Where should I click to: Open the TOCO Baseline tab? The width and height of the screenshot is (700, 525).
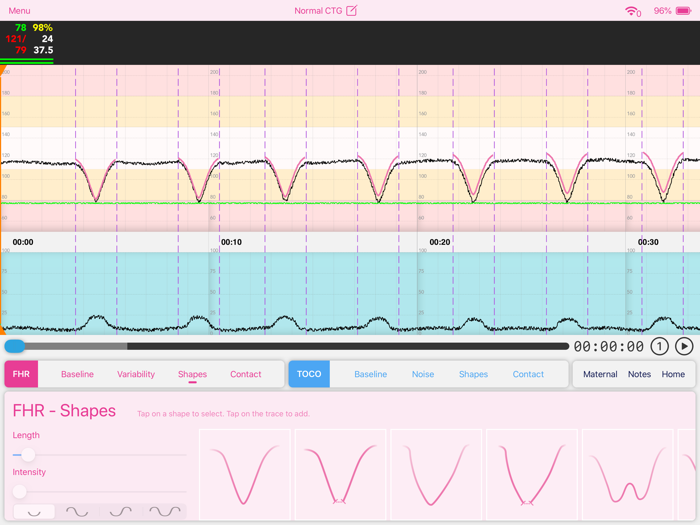tap(371, 374)
